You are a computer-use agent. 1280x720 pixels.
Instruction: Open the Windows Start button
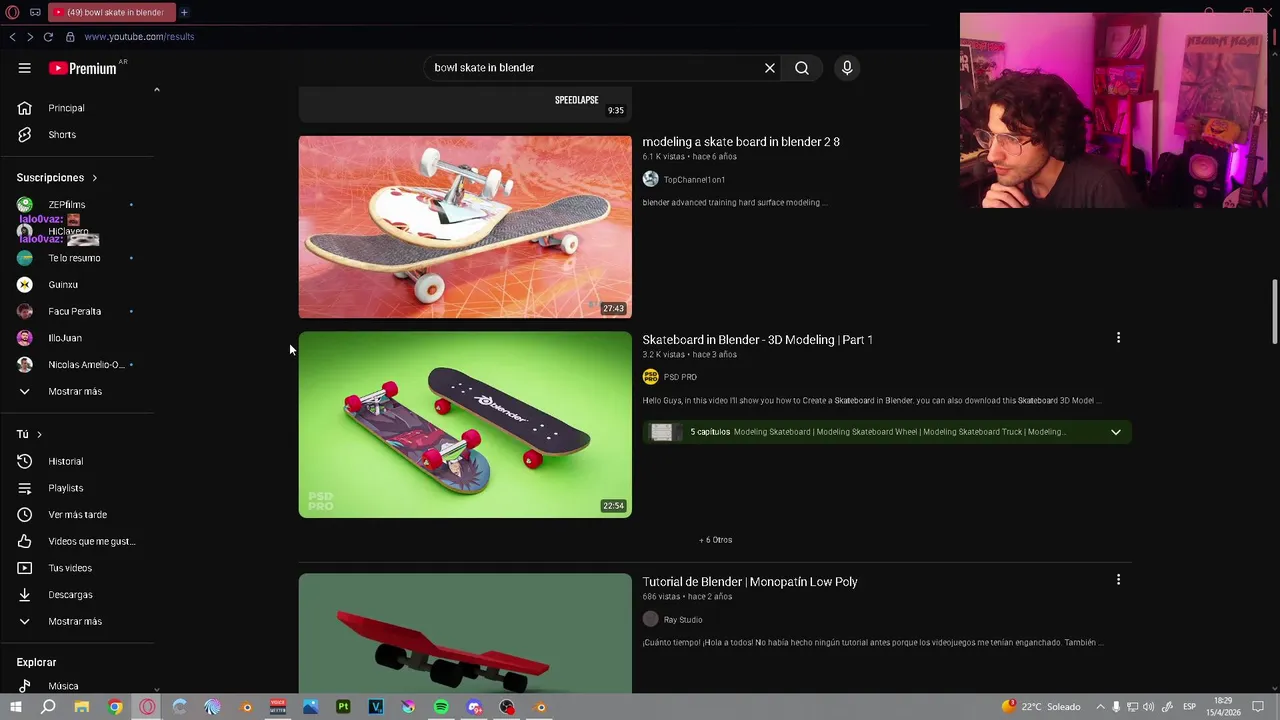(x=15, y=707)
